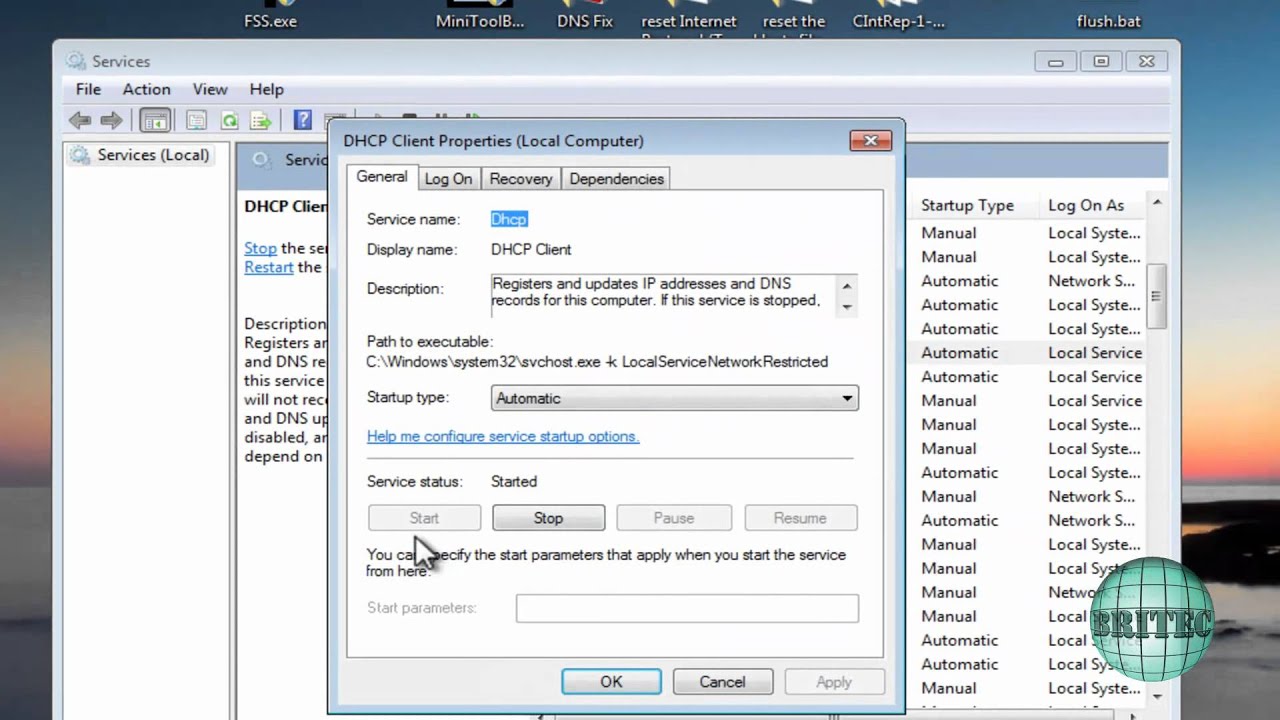The image size is (1280, 720).
Task: Click the Stop service button
Action: click(548, 518)
